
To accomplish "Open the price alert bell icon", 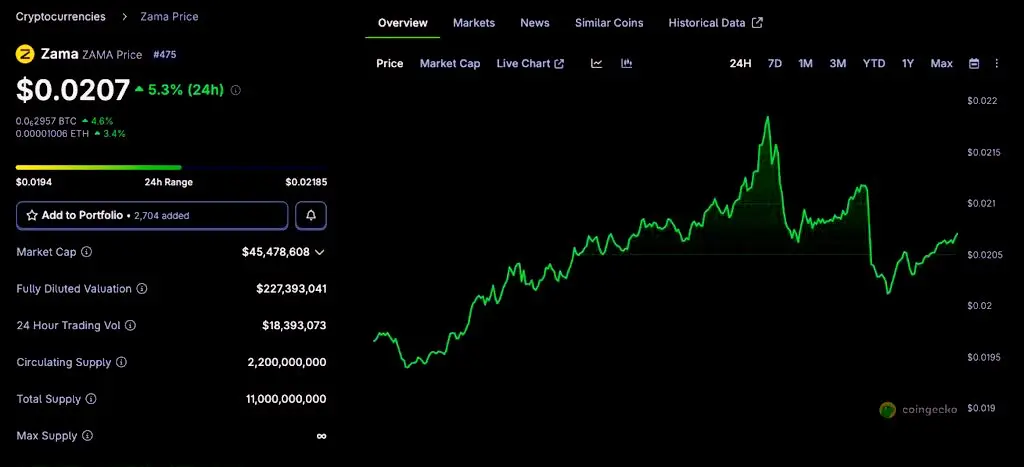I will [311, 216].
